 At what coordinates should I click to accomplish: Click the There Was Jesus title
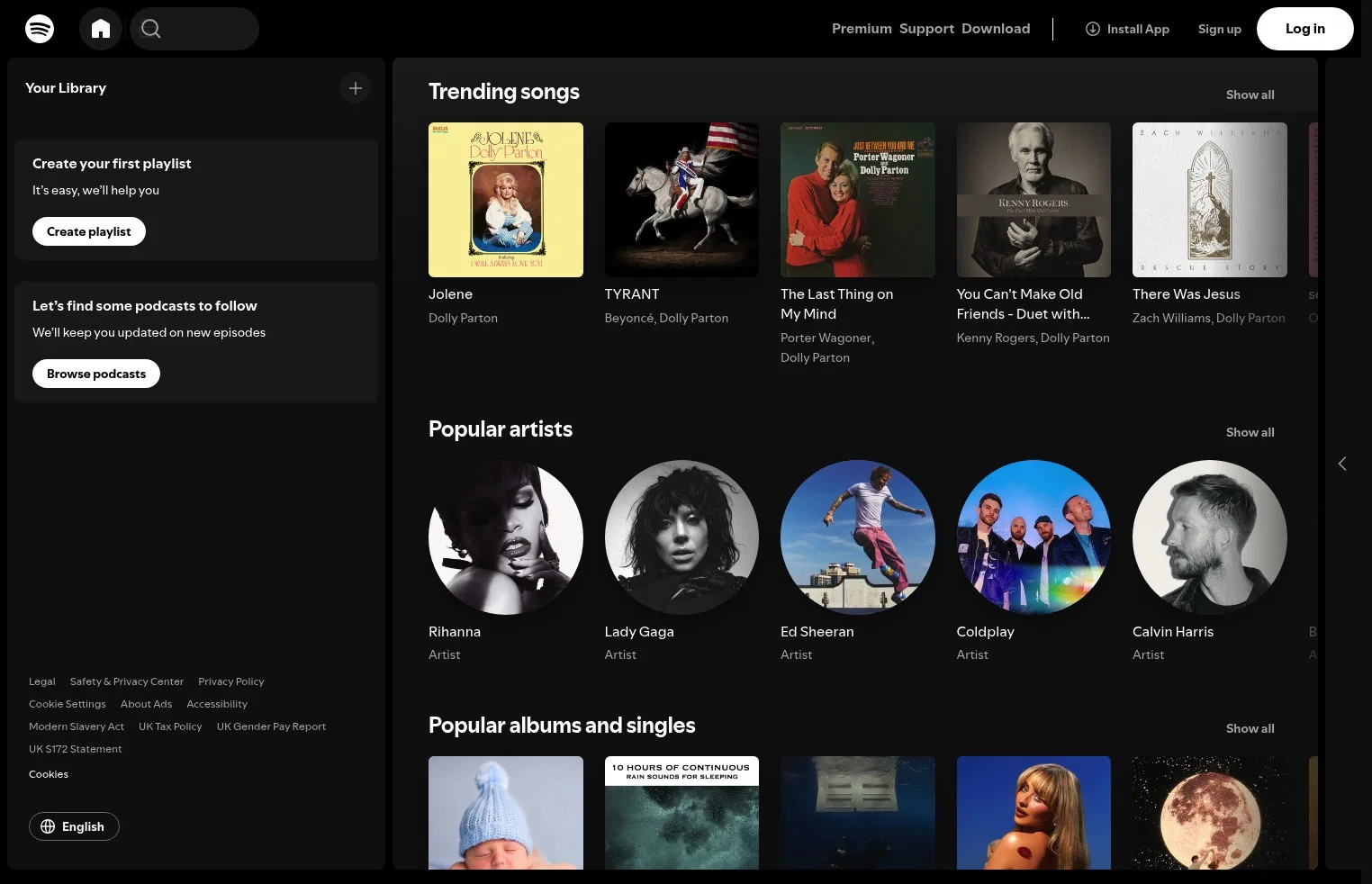pyautogui.click(x=1187, y=294)
